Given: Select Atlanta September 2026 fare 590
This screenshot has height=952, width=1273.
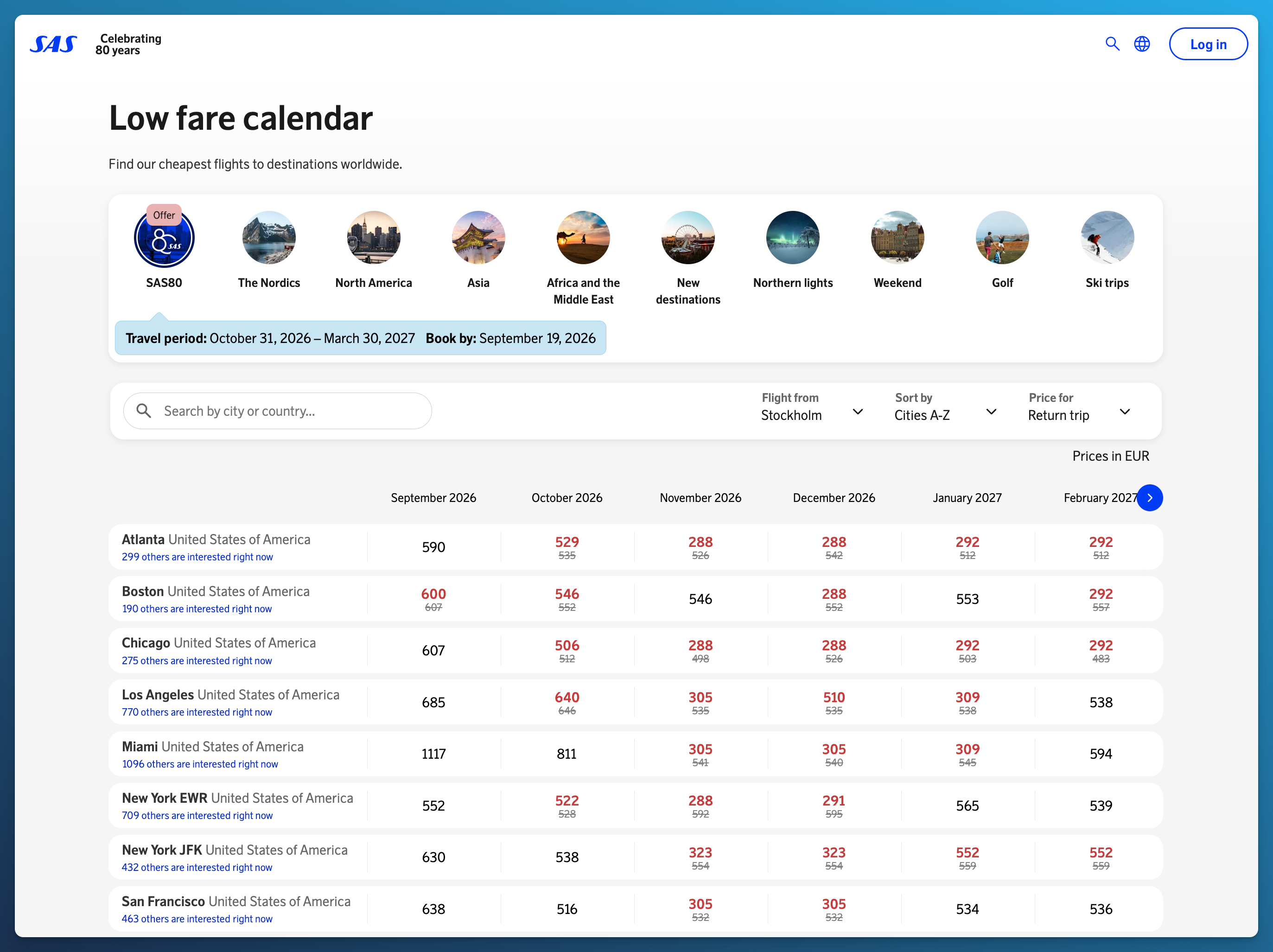Looking at the screenshot, I should pyautogui.click(x=433, y=547).
